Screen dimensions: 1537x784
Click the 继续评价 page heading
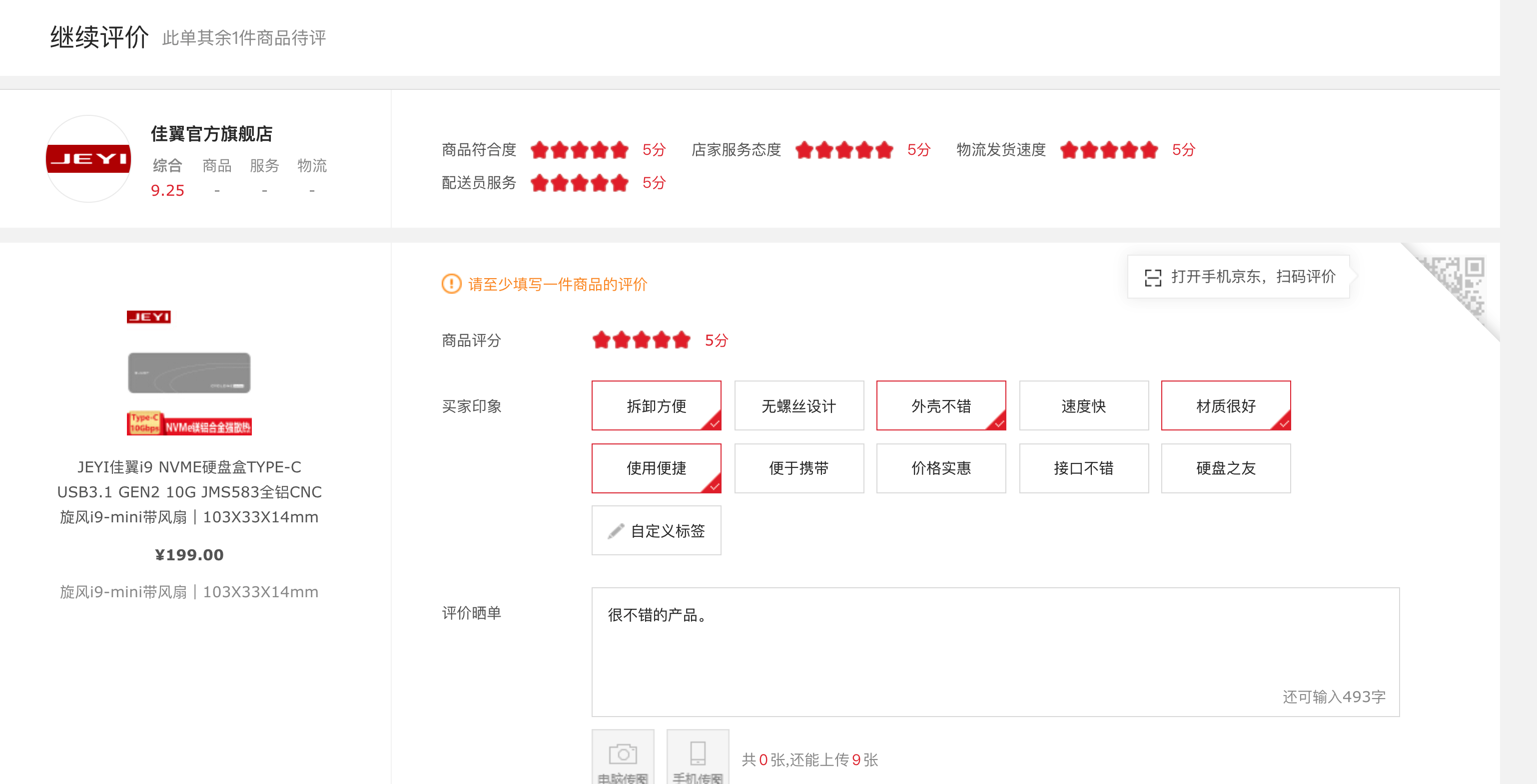click(x=99, y=37)
